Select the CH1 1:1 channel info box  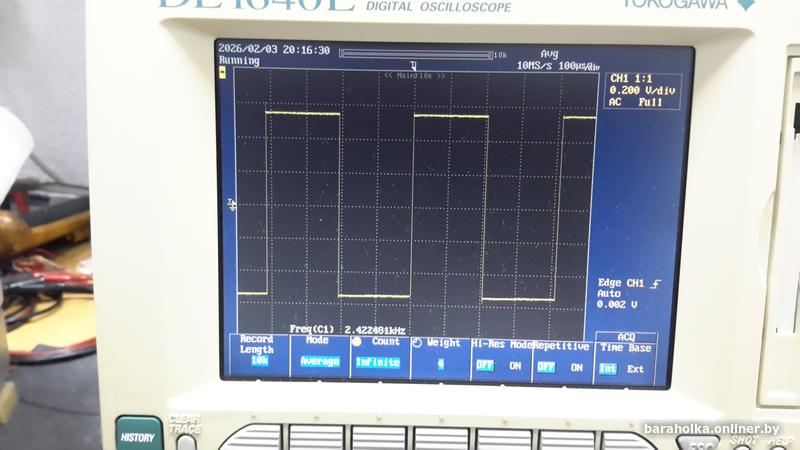643,90
